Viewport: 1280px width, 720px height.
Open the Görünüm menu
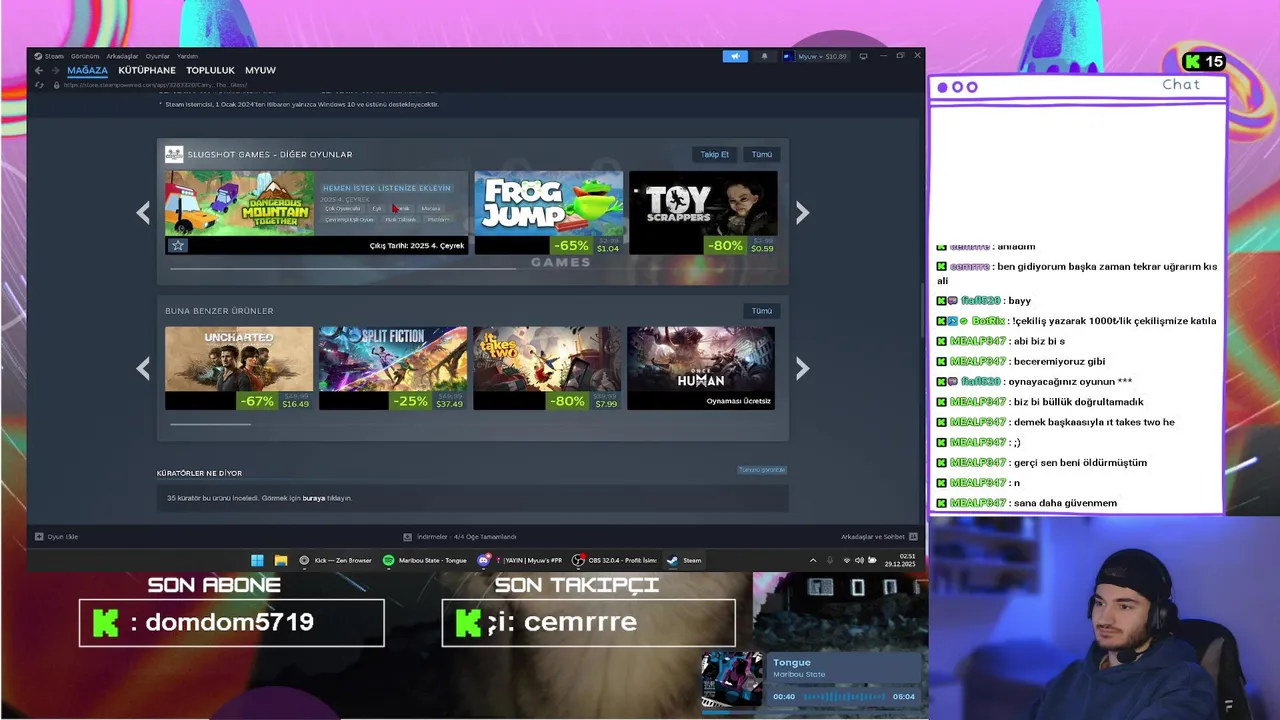click(85, 56)
